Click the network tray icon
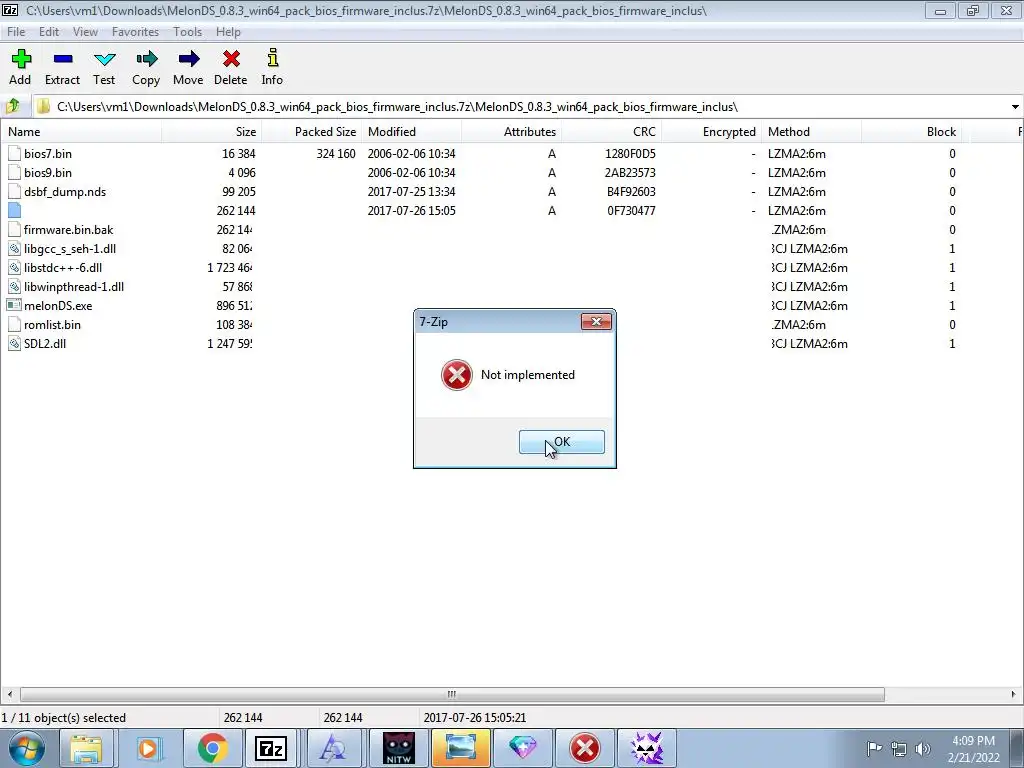Screen dimensions: 1024x768 [899, 749]
